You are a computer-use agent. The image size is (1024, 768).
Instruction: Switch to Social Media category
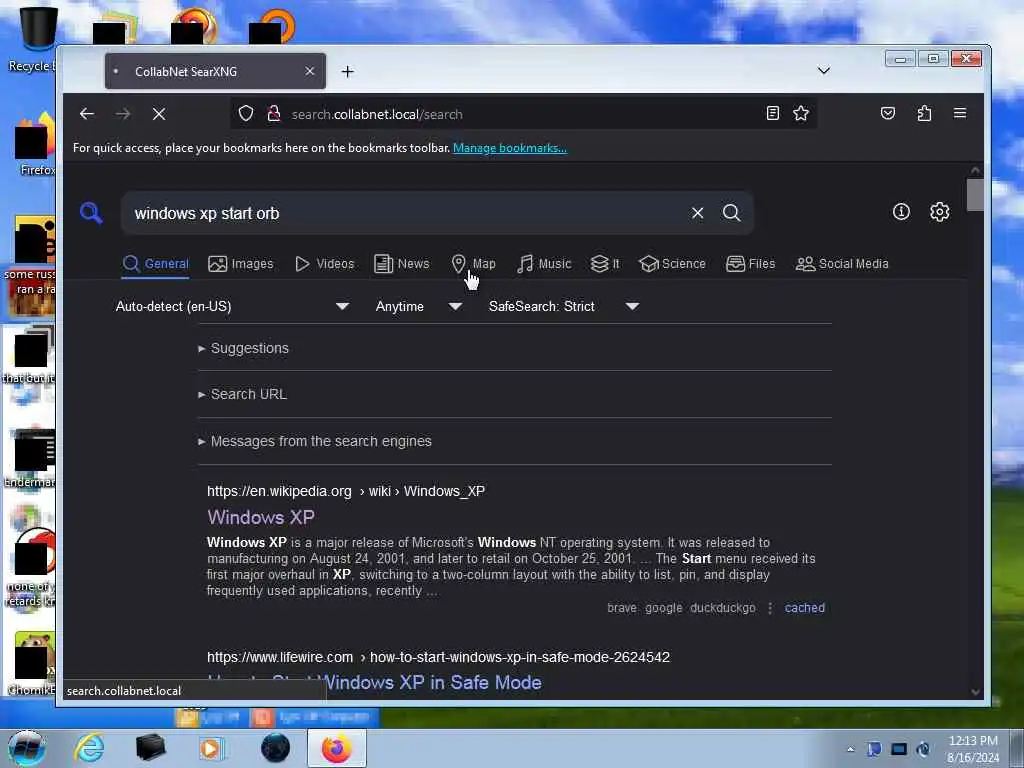[842, 264]
